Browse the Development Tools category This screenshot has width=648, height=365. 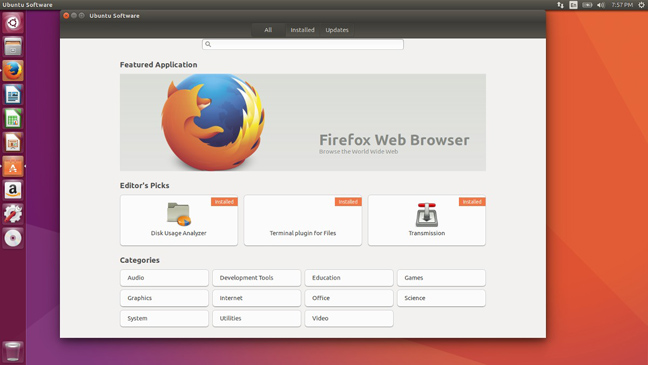tap(257, 278)
